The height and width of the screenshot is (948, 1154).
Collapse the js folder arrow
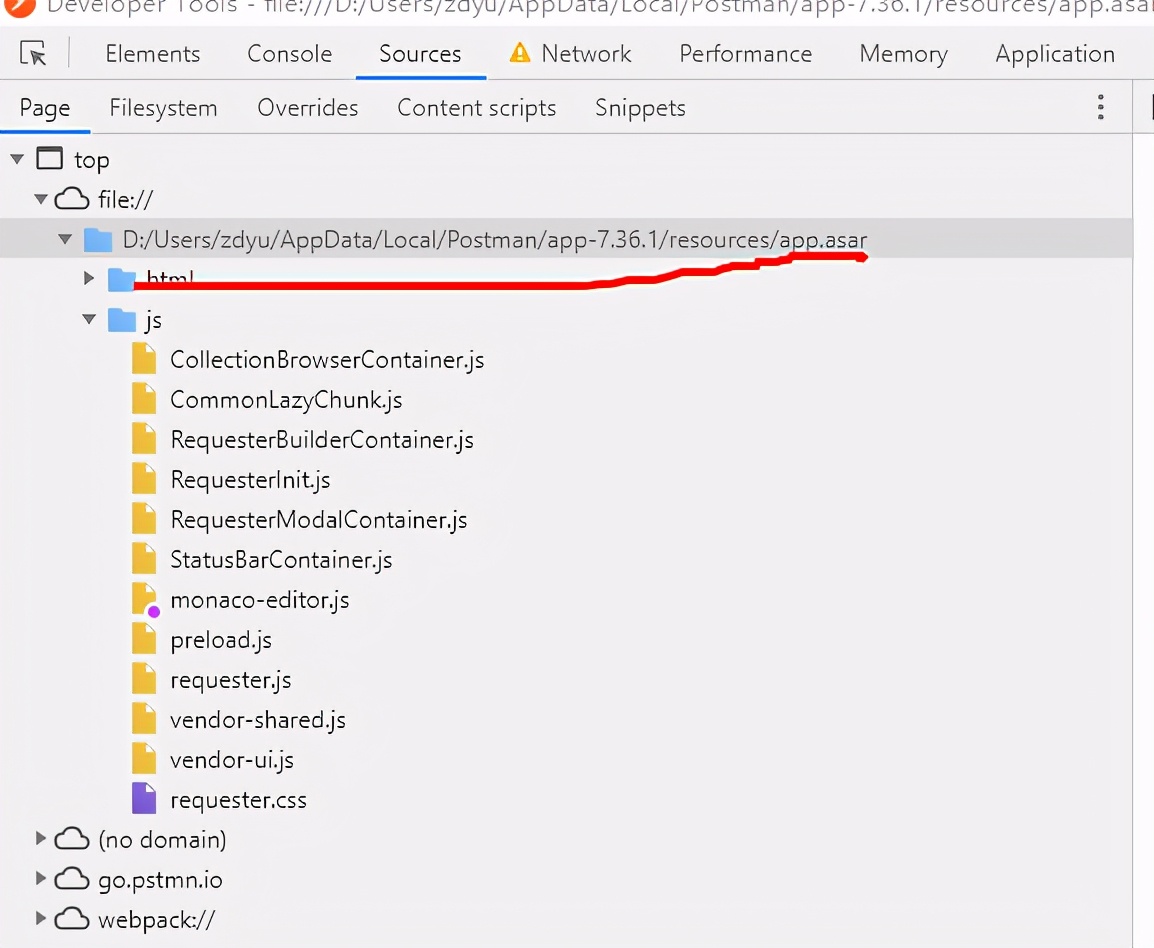89,319
